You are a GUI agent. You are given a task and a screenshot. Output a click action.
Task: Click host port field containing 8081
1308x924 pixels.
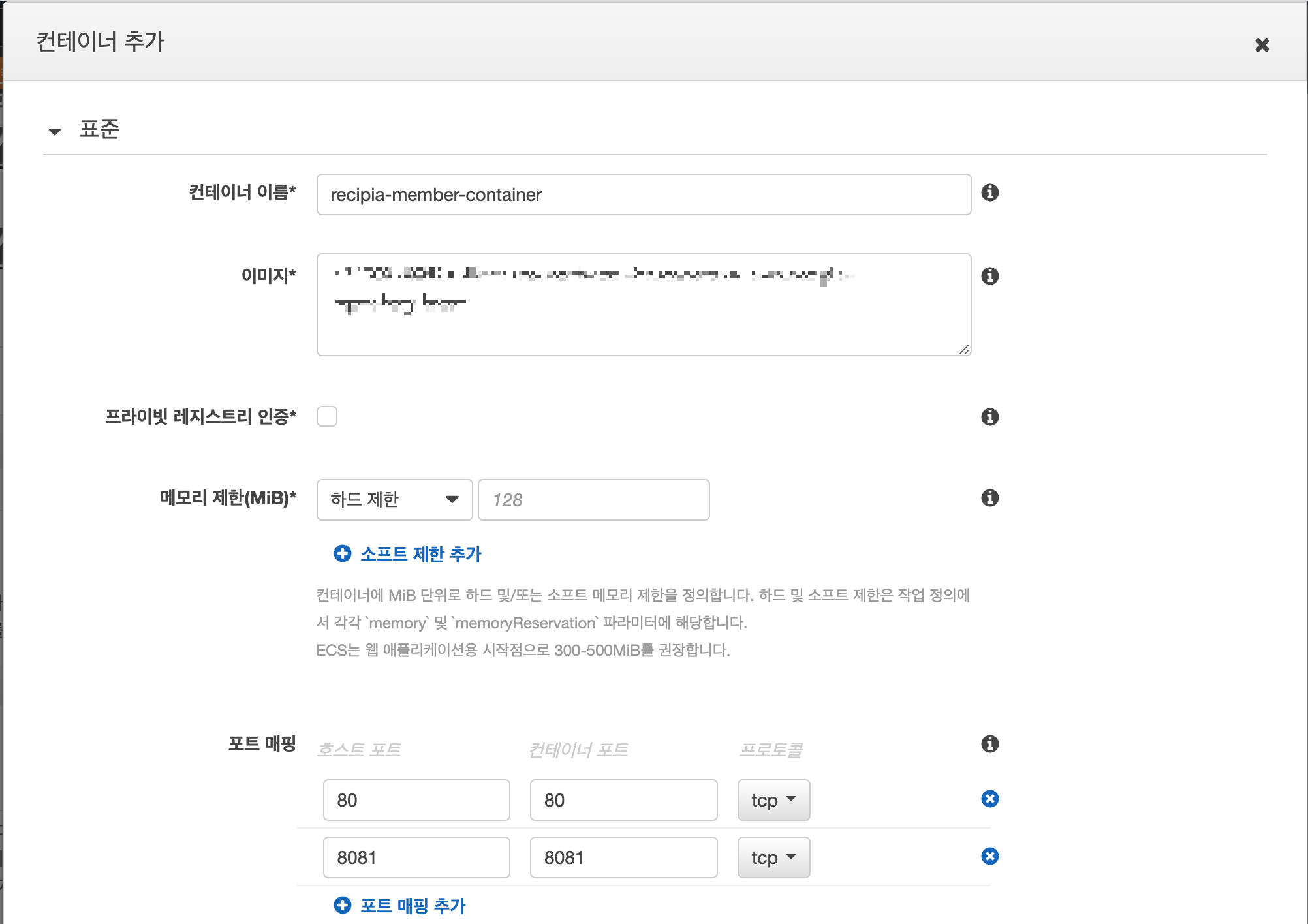[x=416, y=857]
